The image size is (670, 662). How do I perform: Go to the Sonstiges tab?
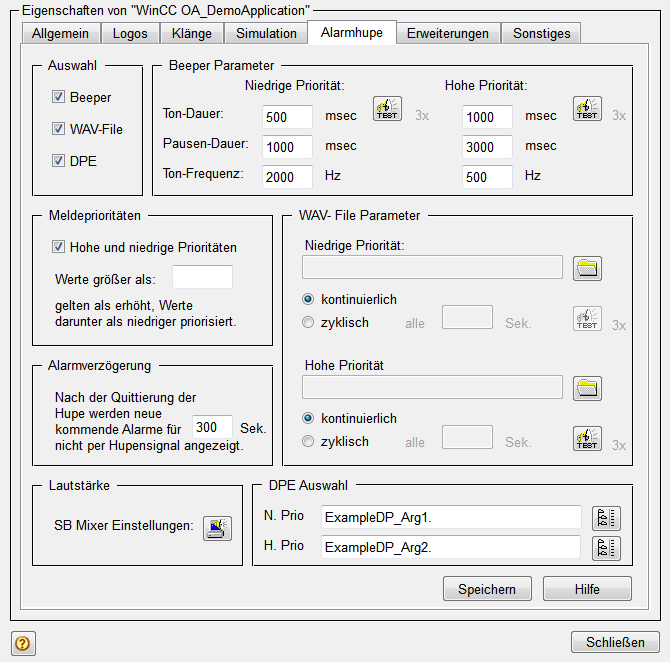(x=541, y=33)
